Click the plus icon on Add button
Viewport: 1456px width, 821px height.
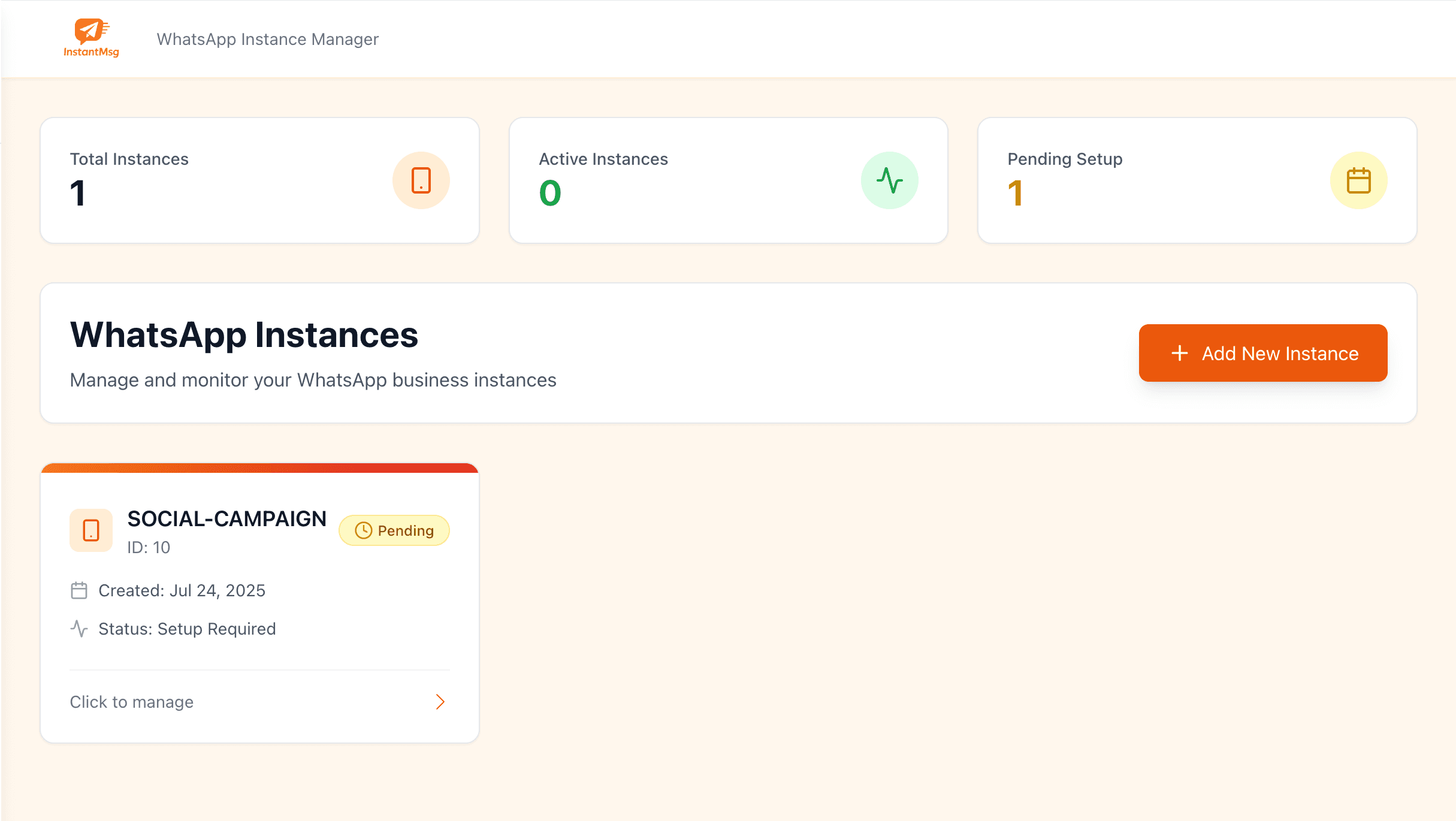click(1179, 353)
